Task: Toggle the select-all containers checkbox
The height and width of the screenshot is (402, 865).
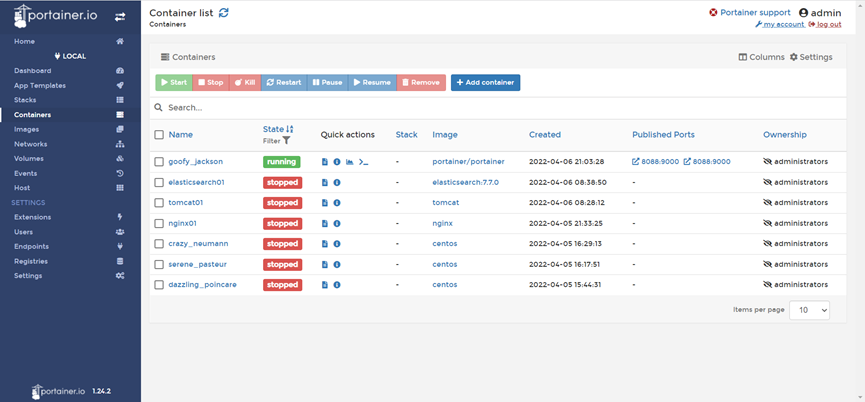Action: point(159,135)
